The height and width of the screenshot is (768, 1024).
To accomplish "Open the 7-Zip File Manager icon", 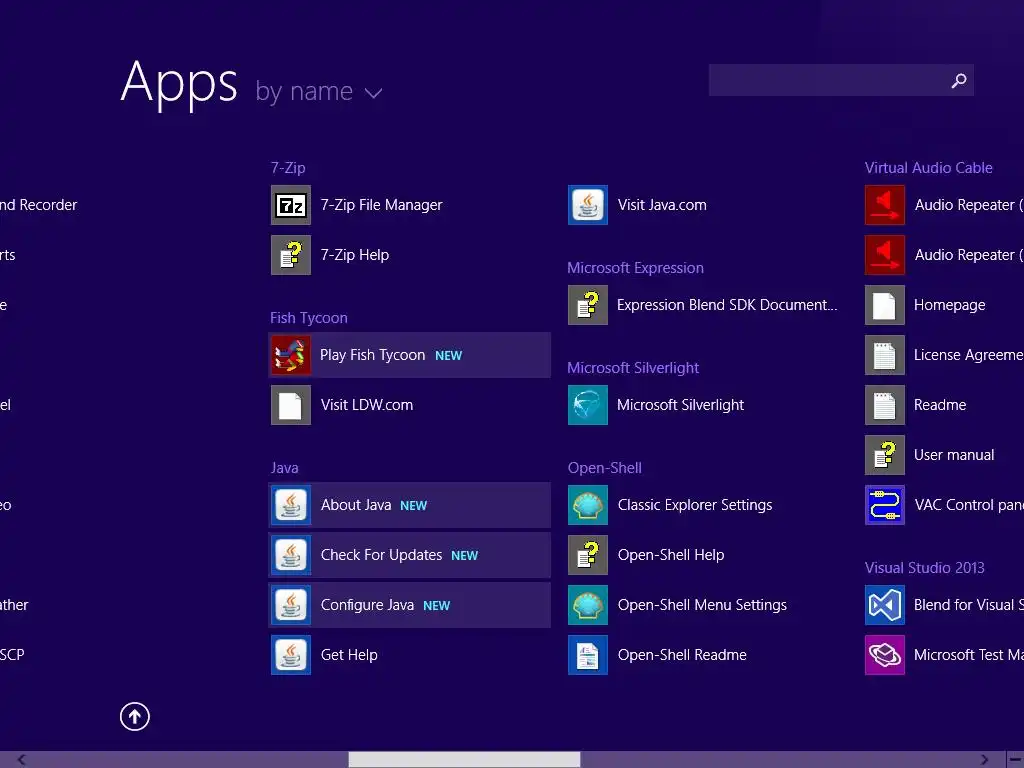I will [291, 205].
